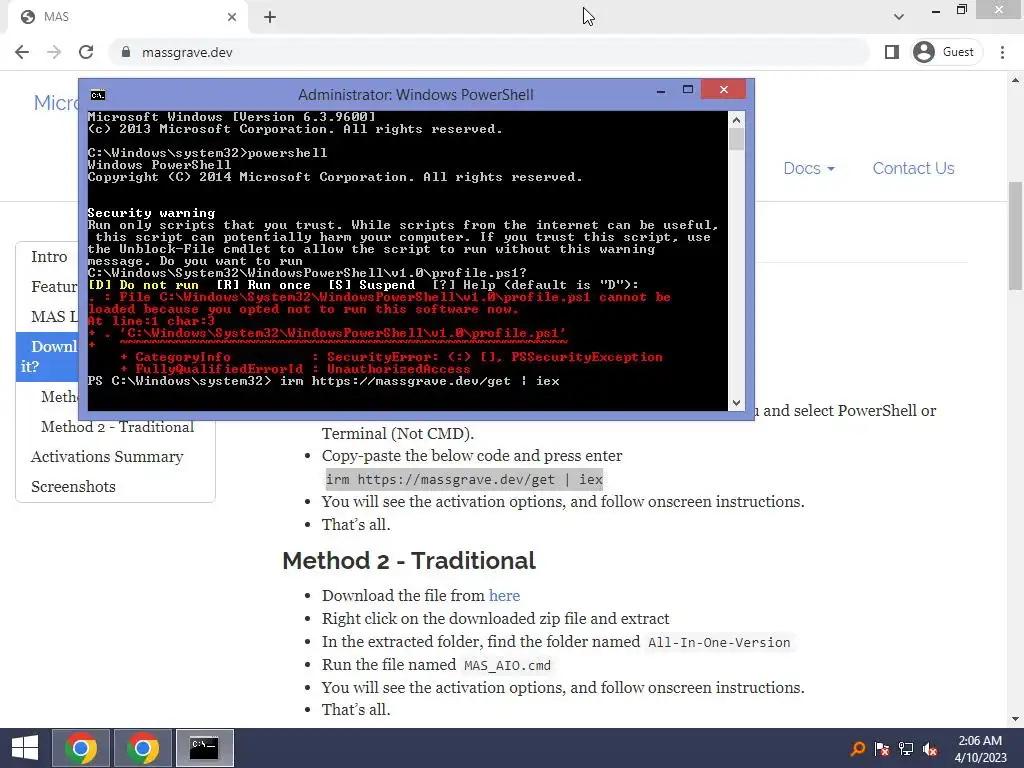Close the MAS browser tab
This screenshot has height=768, width=1024.
tap(232, 17)
